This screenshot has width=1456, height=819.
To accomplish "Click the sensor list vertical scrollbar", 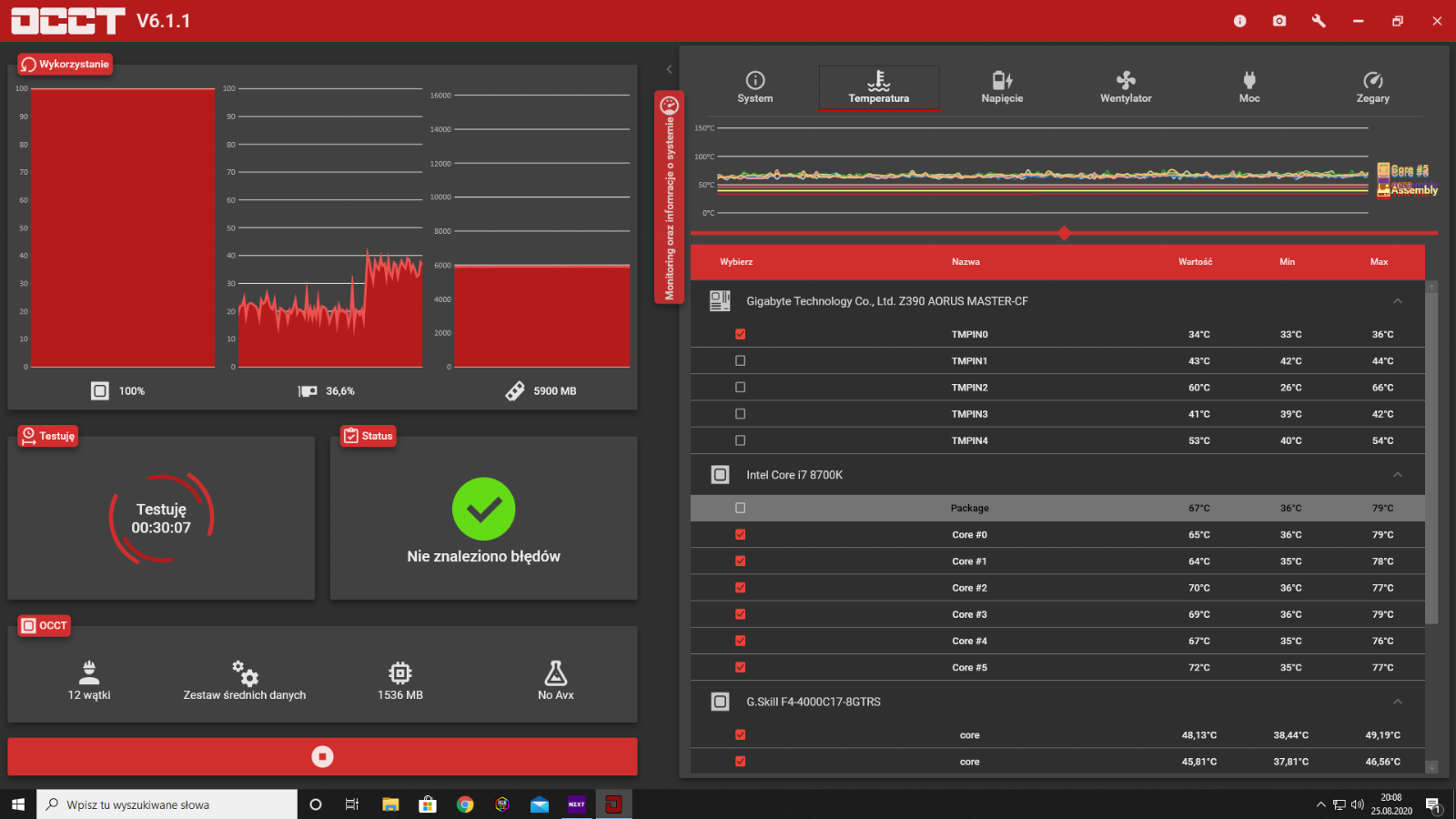I will tap(1431, 457).
